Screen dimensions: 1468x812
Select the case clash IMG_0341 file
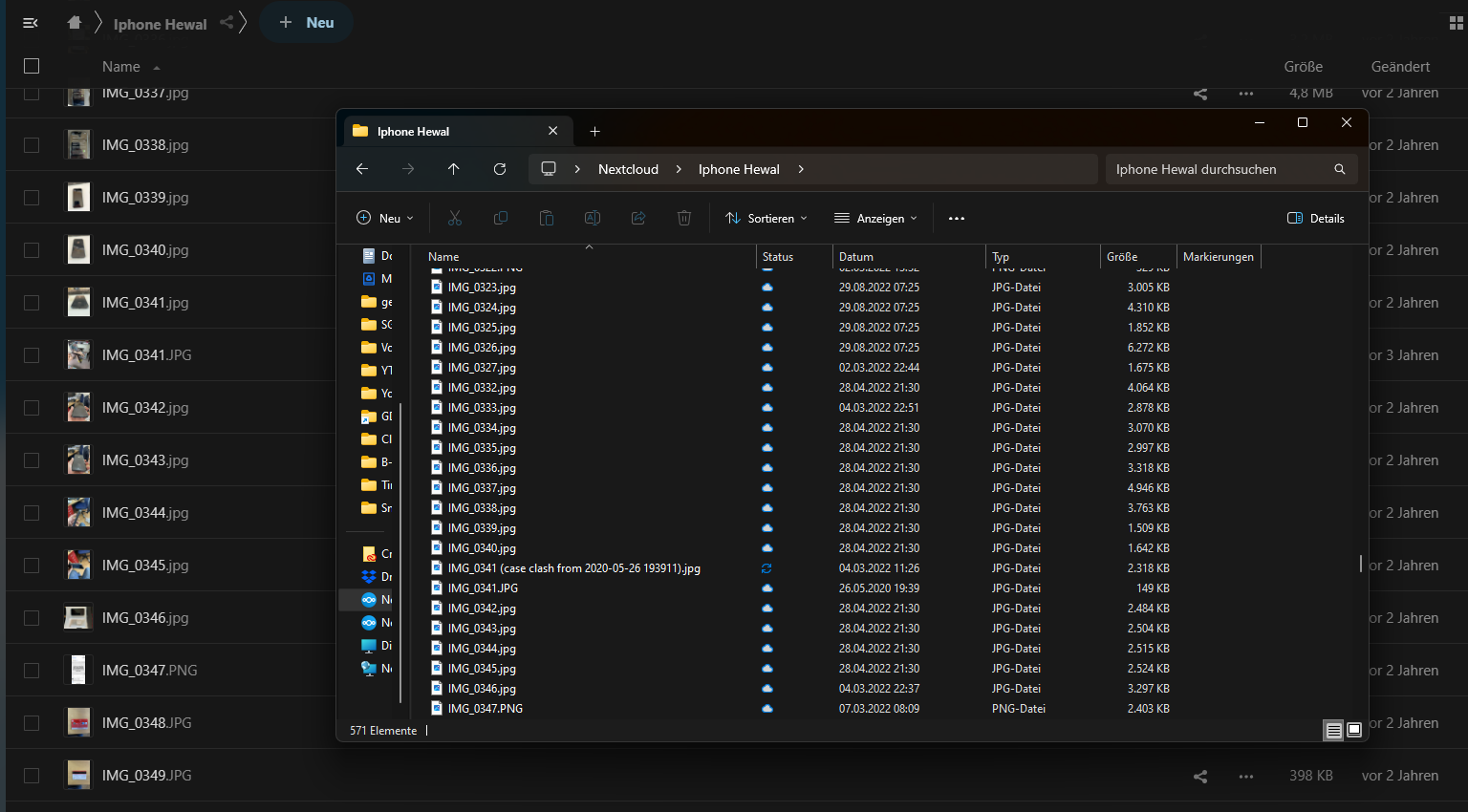[x=573, y=568]
